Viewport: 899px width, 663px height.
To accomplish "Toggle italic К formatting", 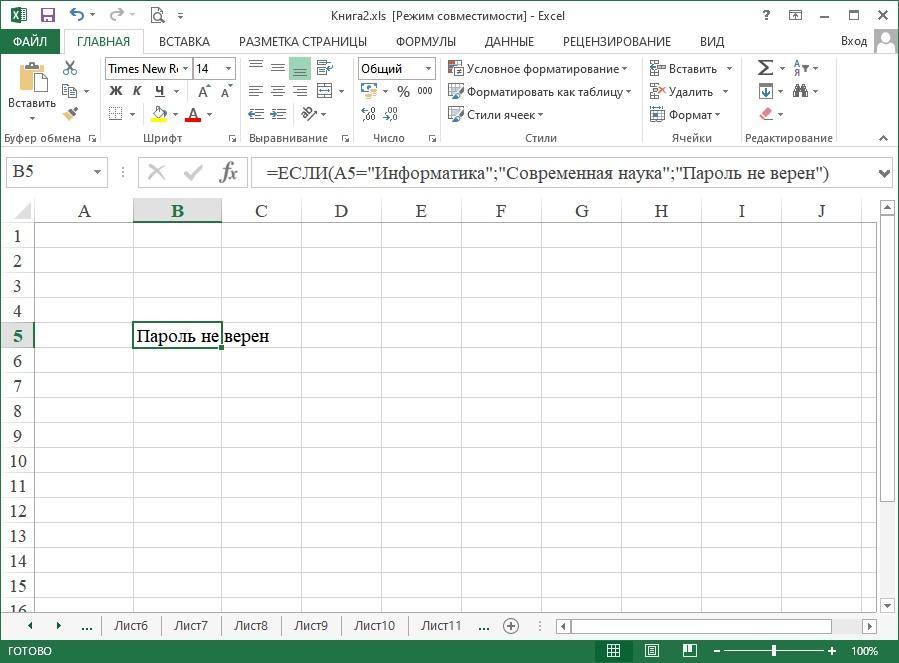I will coord(137,91).
